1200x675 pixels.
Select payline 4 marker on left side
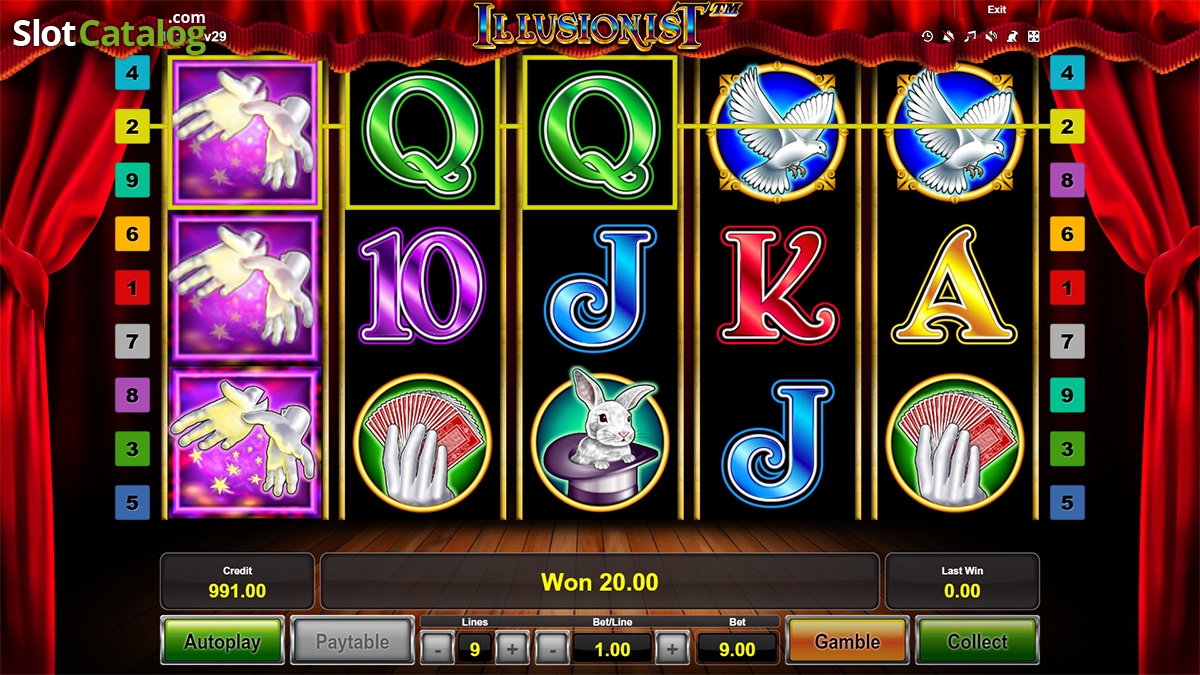click(x=132, y=73)
